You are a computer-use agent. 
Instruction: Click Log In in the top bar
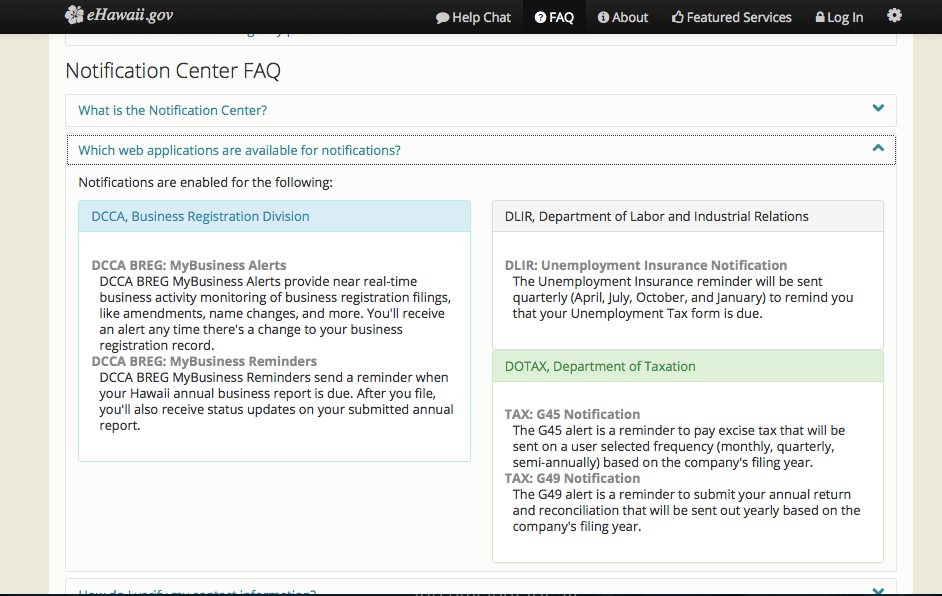click(839, 17)
